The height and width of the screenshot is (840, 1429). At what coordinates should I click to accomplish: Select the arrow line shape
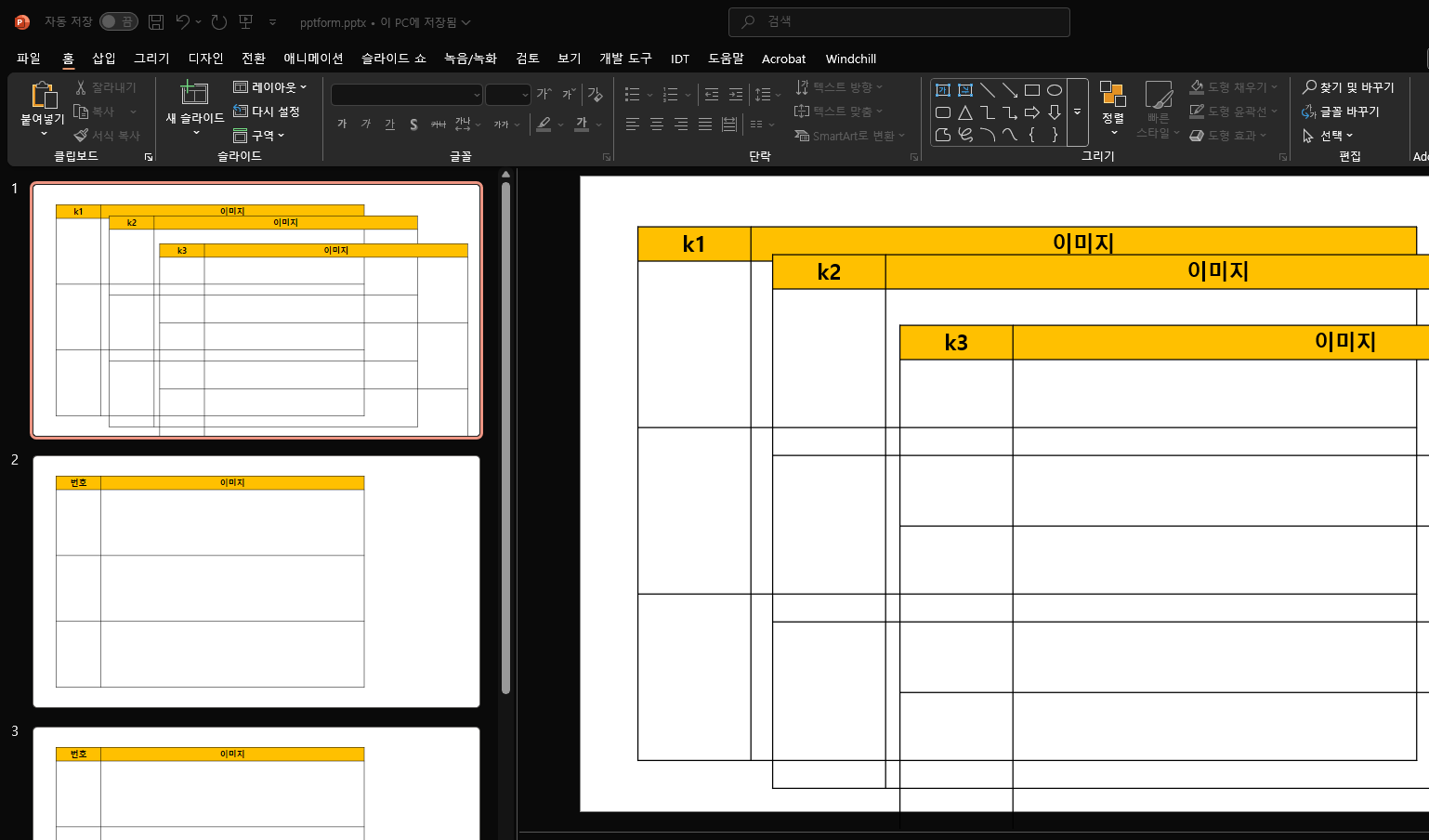1010,90
